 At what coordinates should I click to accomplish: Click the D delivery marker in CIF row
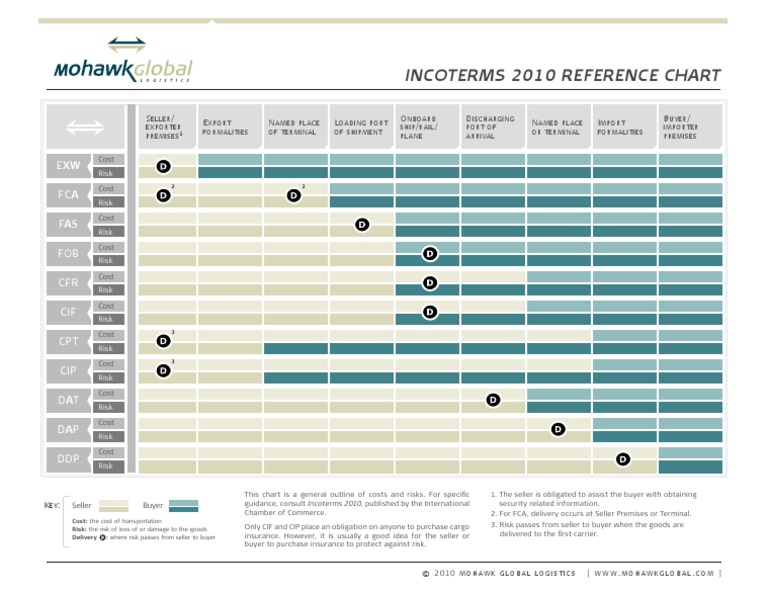(430, 312)
